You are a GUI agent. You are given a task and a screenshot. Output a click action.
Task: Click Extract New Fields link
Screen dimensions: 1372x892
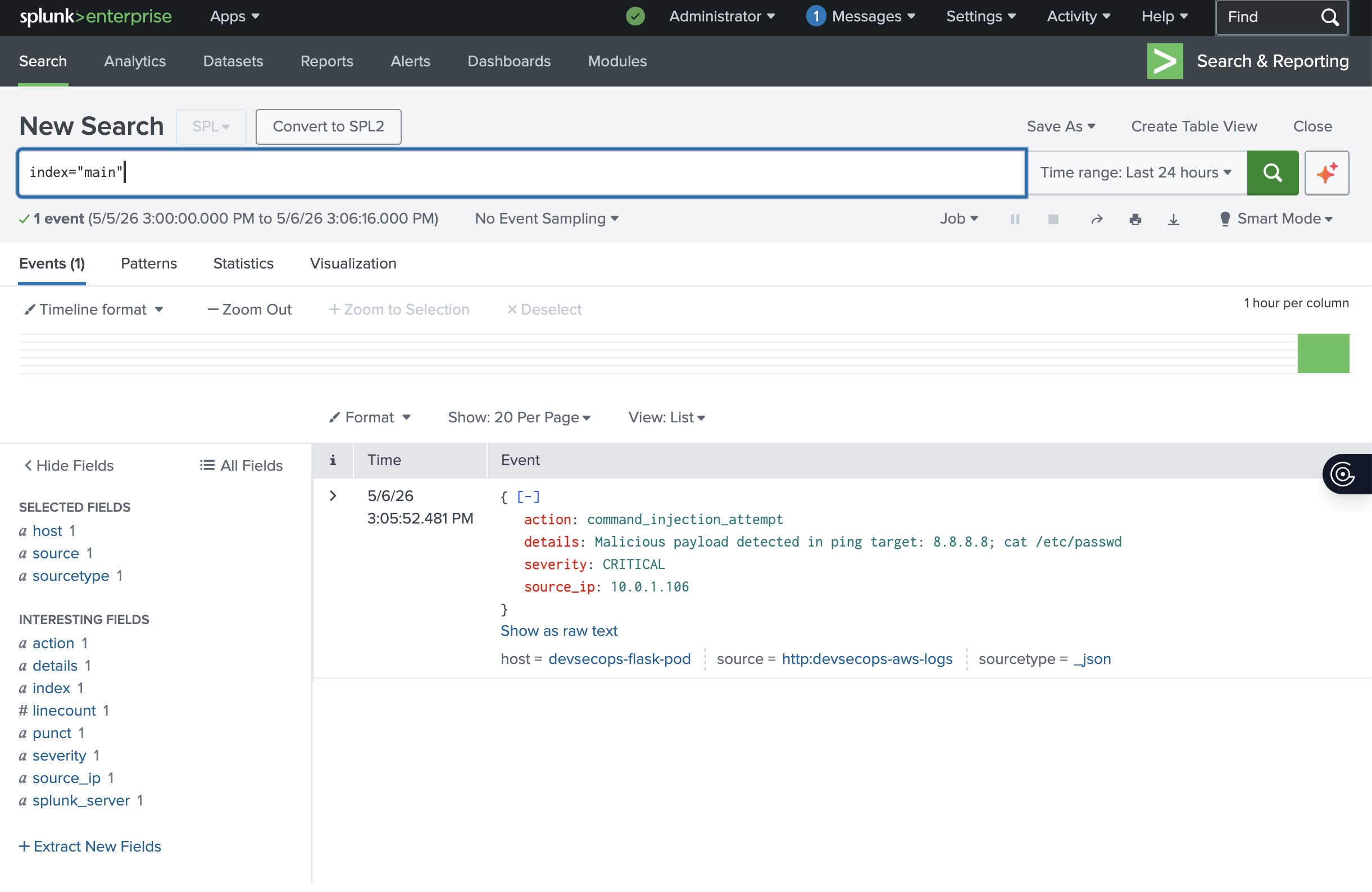point(90,847)
